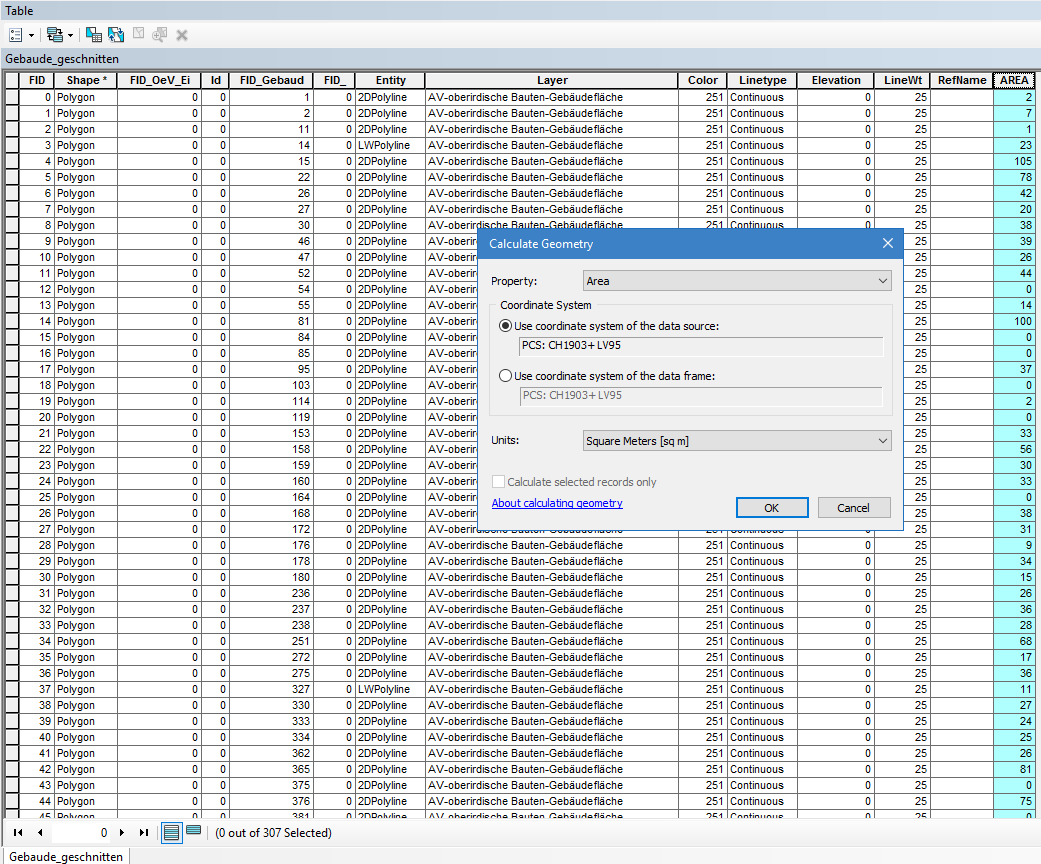Image resolution: width=1041 pixels, height=864 pixels.
Task: Click the Switch Selection icon
Action: click(116, 35)
